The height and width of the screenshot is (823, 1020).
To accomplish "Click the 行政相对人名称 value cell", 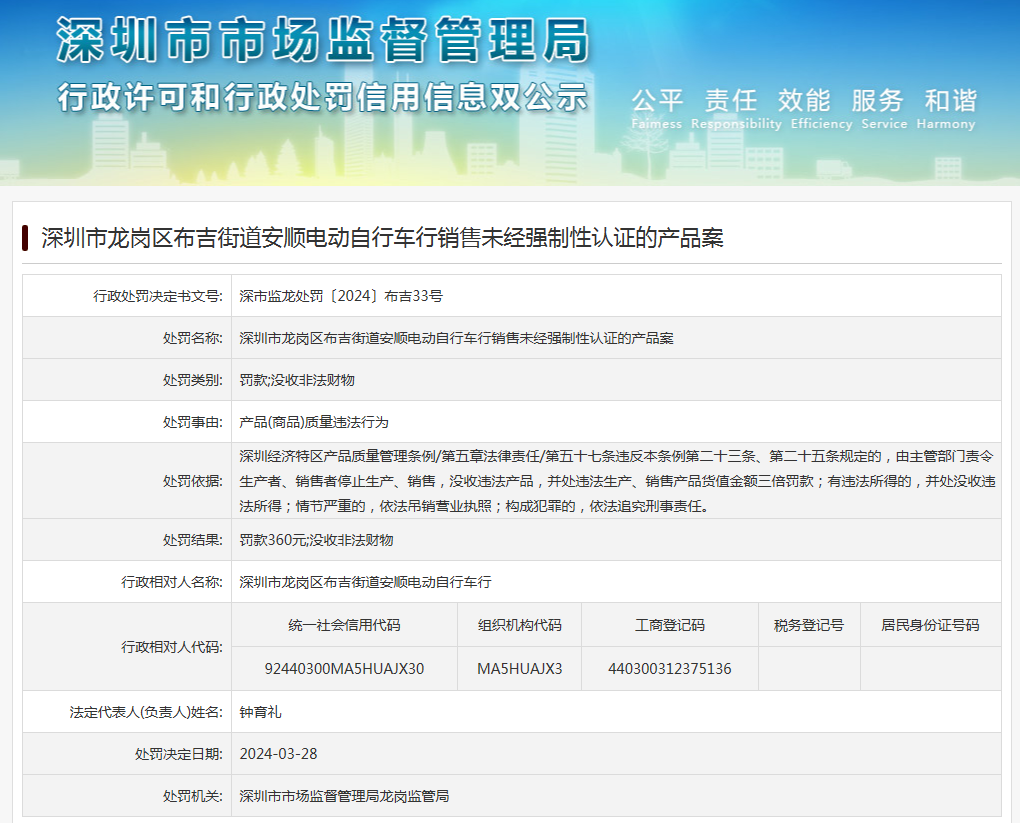I will click(x=365, y=582).
